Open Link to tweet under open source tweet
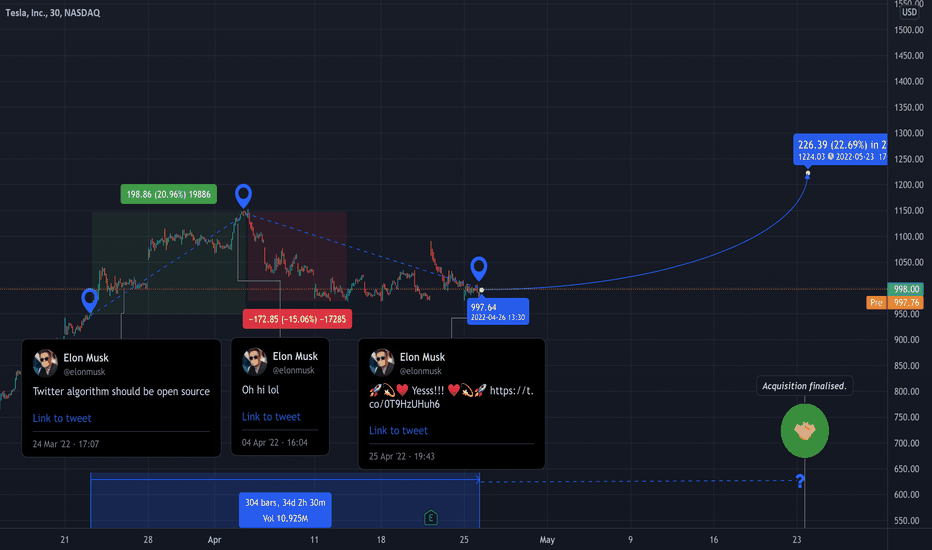Screen dimensions: 932x550 [x=62, y=418]
